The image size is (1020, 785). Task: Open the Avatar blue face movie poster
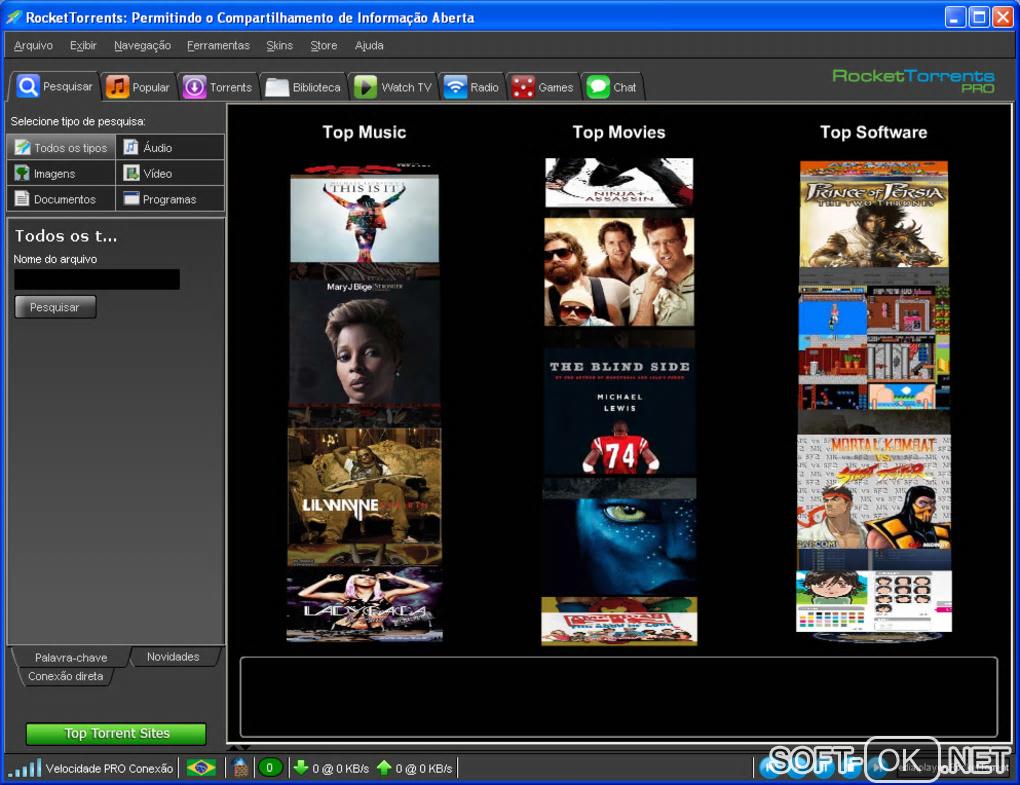click(x=619, y=547)
